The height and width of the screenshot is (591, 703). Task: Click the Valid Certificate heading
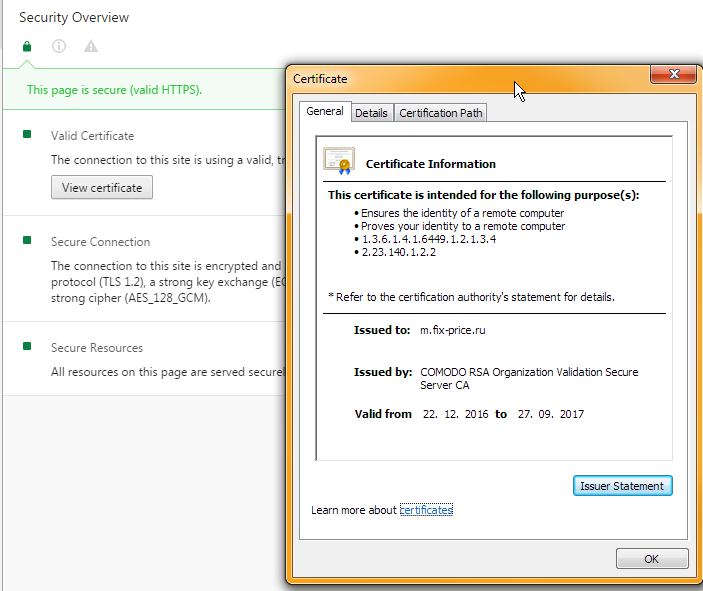92,136
